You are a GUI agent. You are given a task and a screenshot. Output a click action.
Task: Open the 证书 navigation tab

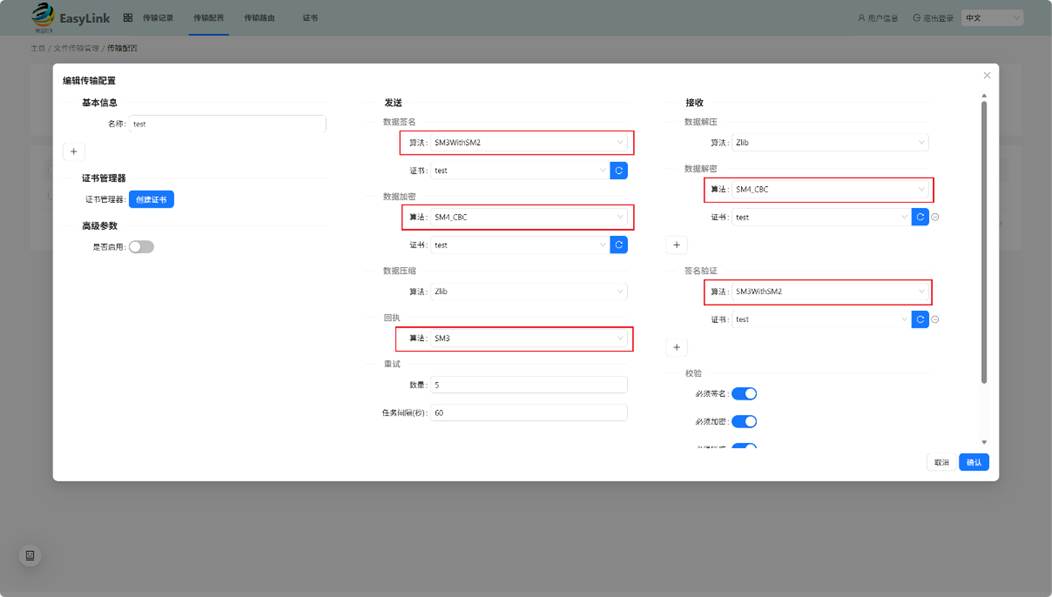(x=310, y=18)
